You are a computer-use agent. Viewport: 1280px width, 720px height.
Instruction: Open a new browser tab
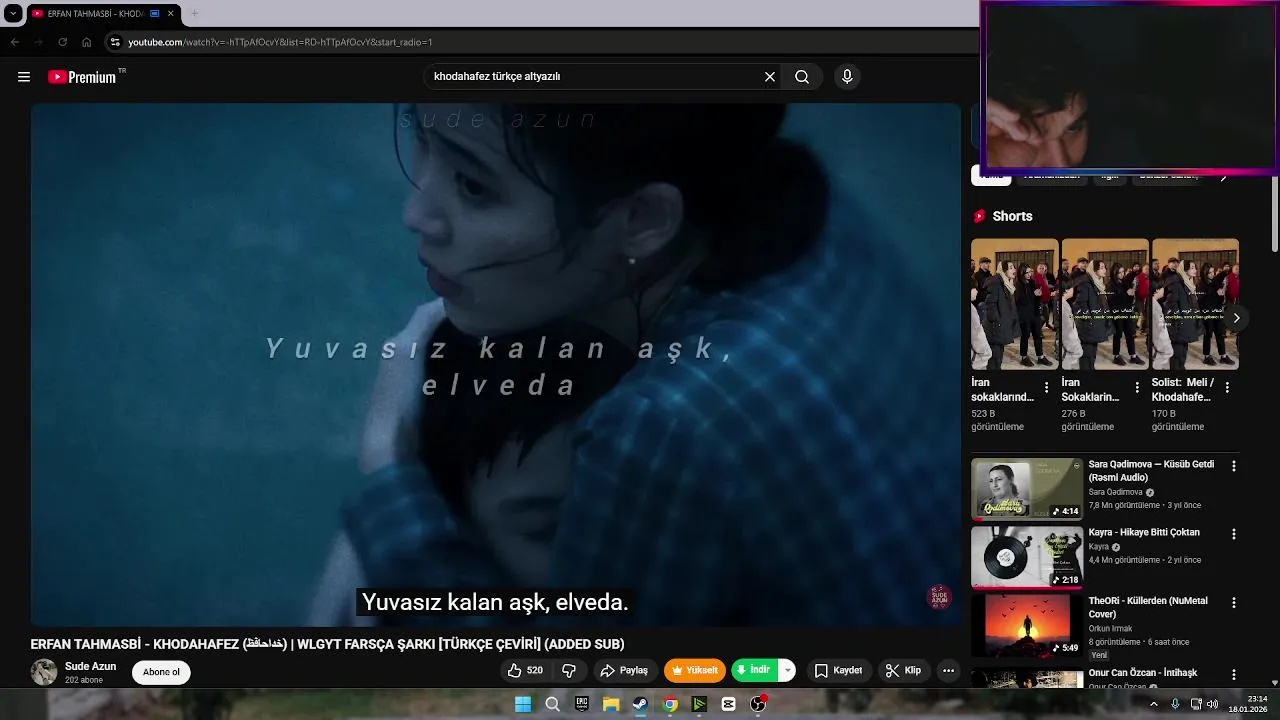click(194, 14)
